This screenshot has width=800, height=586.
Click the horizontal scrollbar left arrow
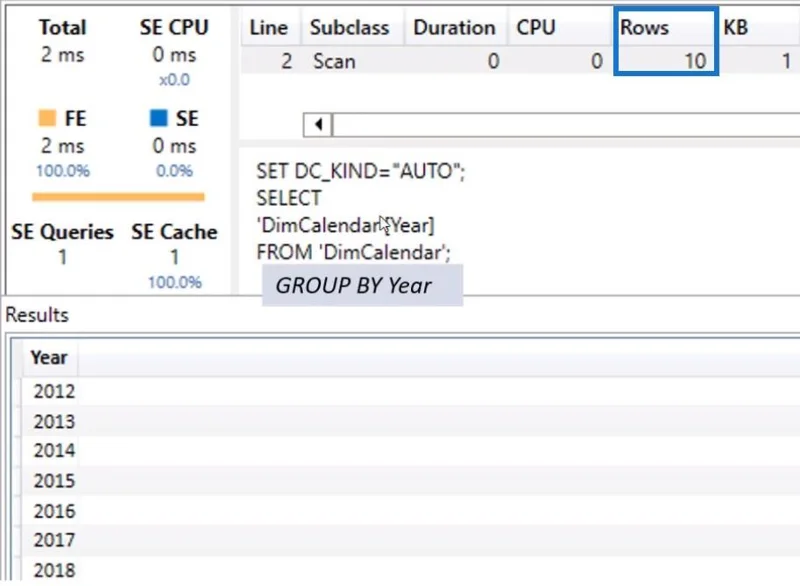(x=318, y=124)
